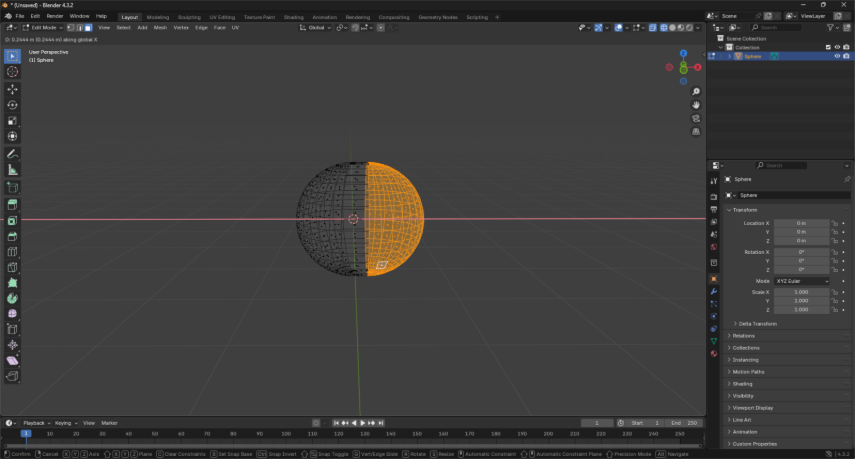Open the Render menu
The height and width of the screenshot is (459, 856).
point(55,17)
